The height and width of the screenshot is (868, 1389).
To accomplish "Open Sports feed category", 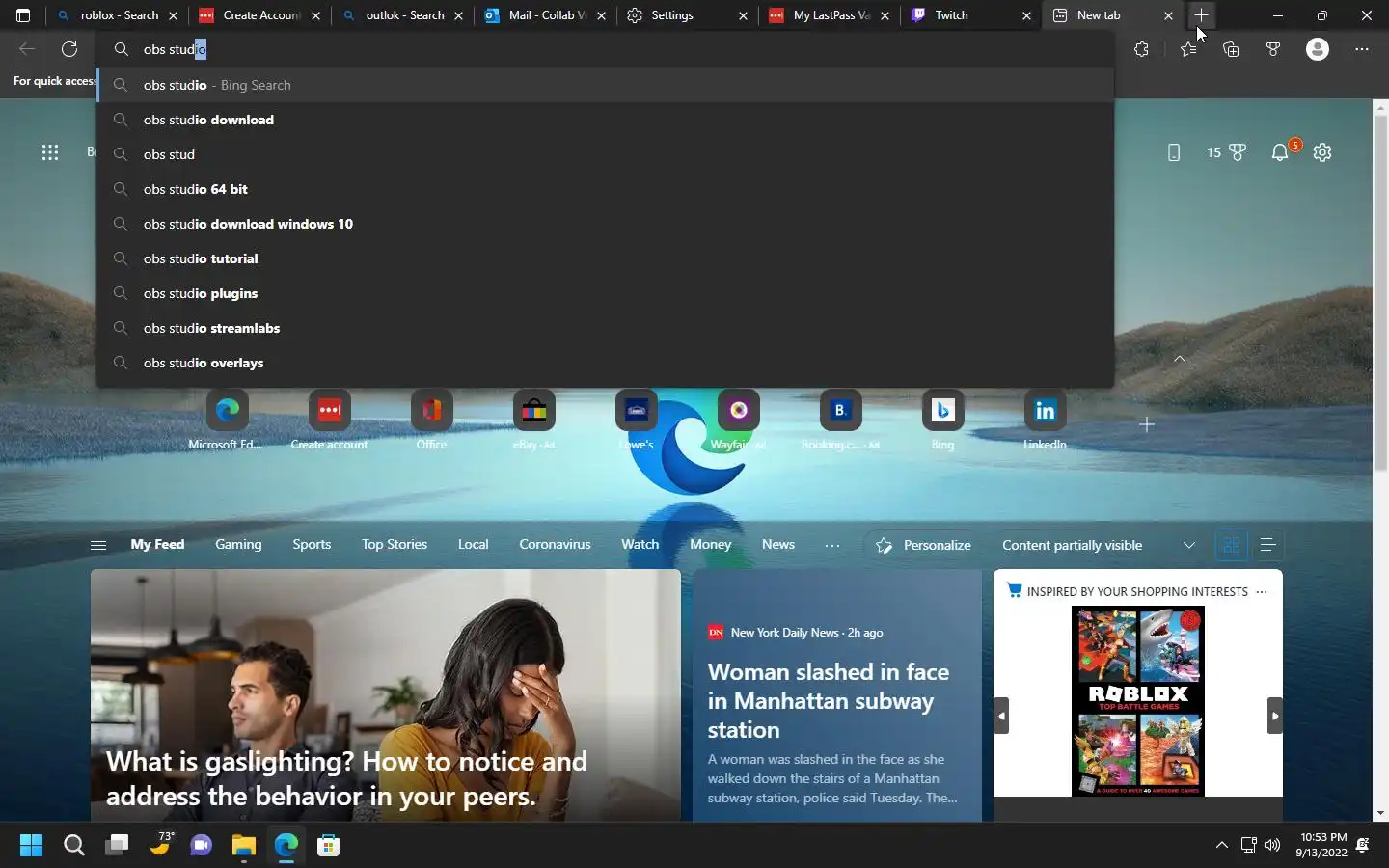I will tap(312, 544).
